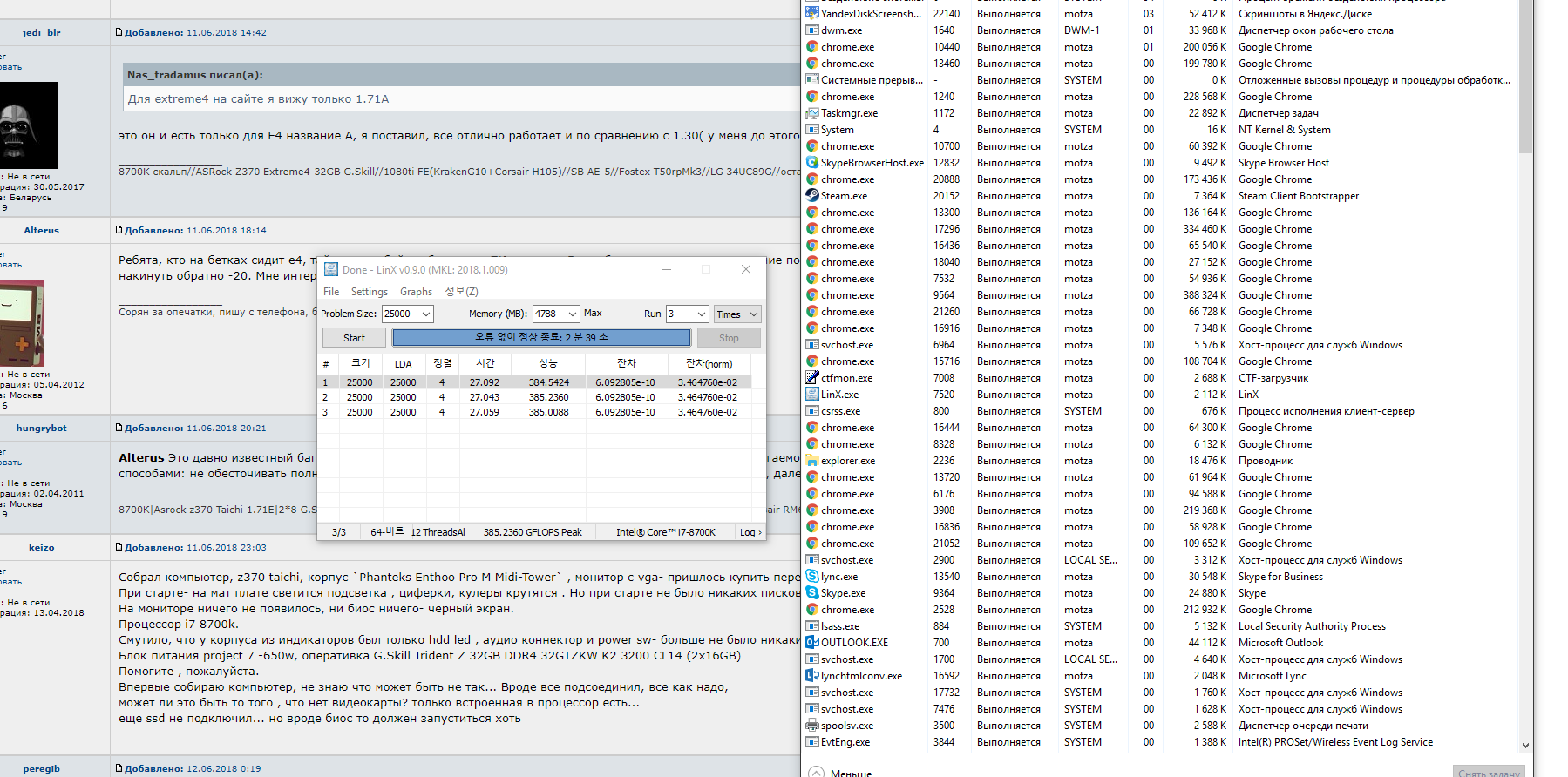This screenshot has width=1568, height=777.
Task: Open hungrybot's forum profile link
Action: click(x=42, y=428)
